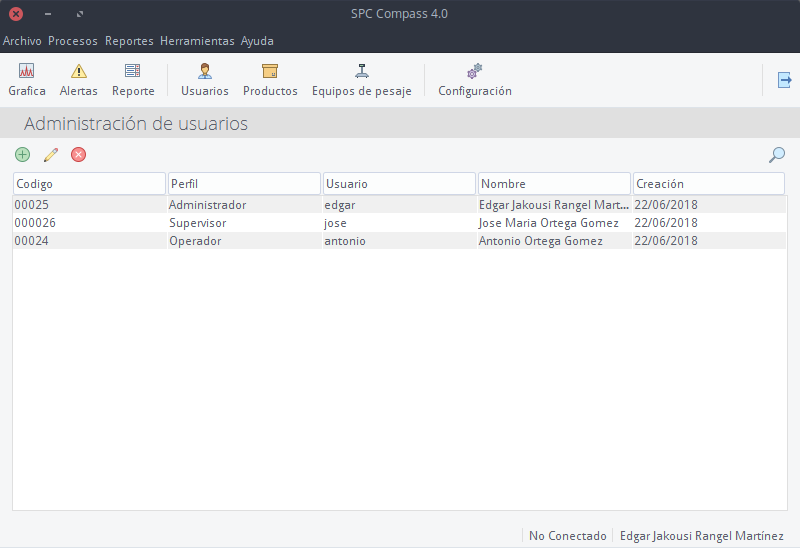Click creation date in jose's row
Screen dimensions: 800x548
[x=710, y=223]
